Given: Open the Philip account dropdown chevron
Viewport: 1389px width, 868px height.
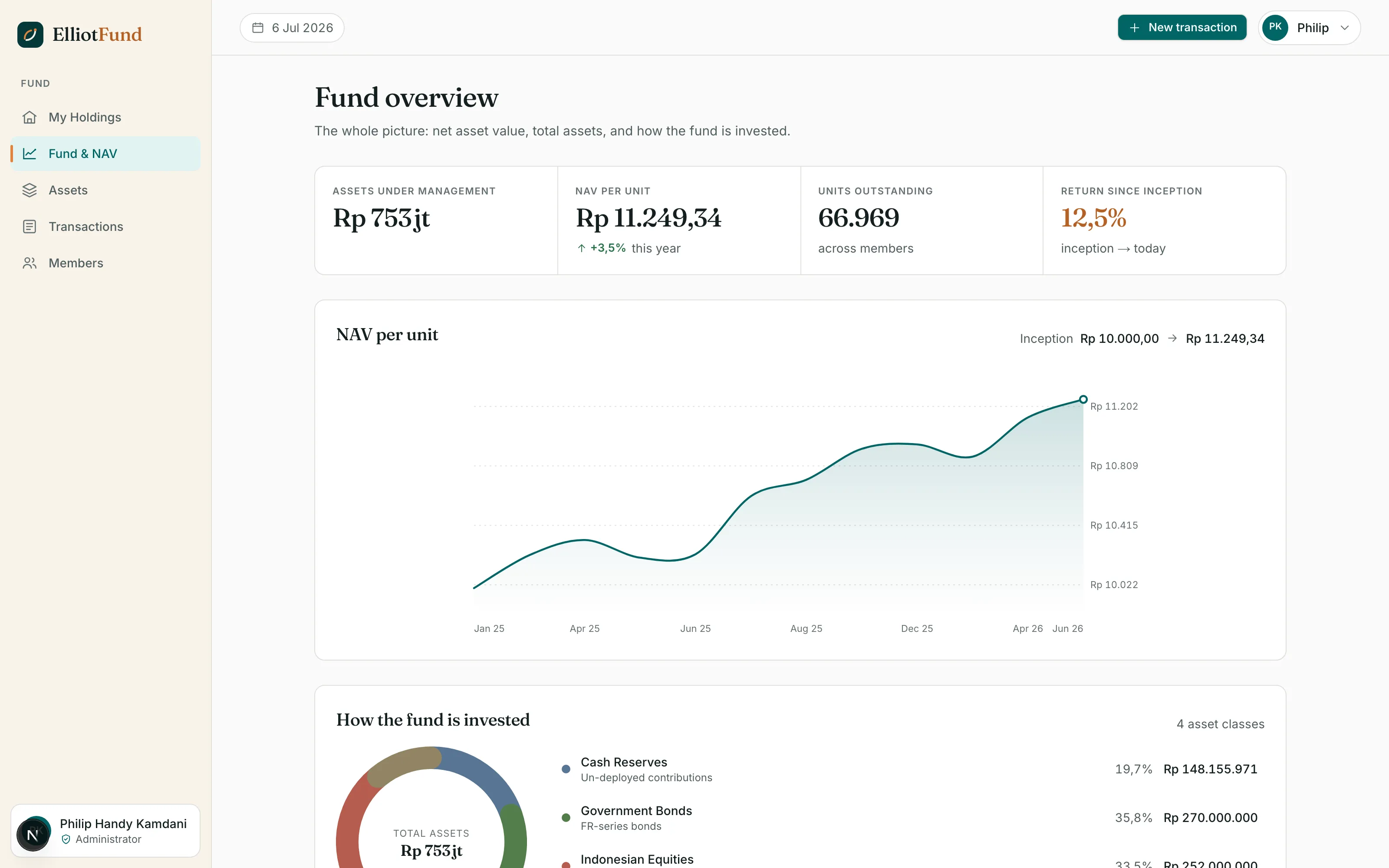Looking at the screenshot, I should 1344,27.
